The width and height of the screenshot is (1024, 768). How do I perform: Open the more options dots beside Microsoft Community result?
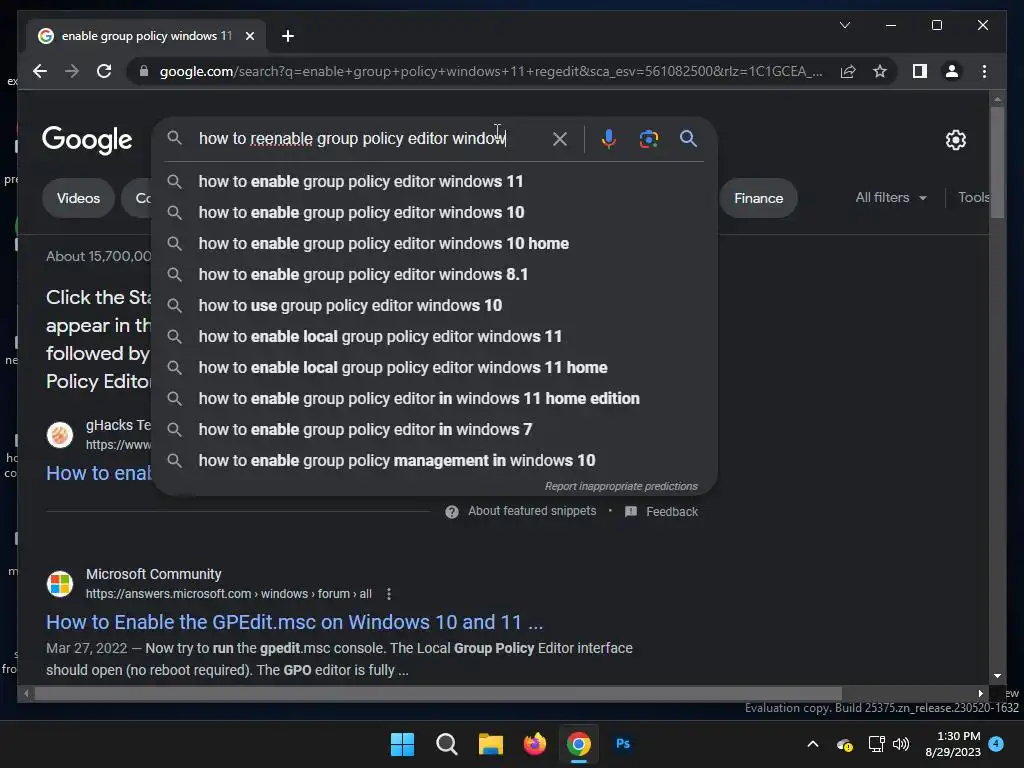pos(389,594)
